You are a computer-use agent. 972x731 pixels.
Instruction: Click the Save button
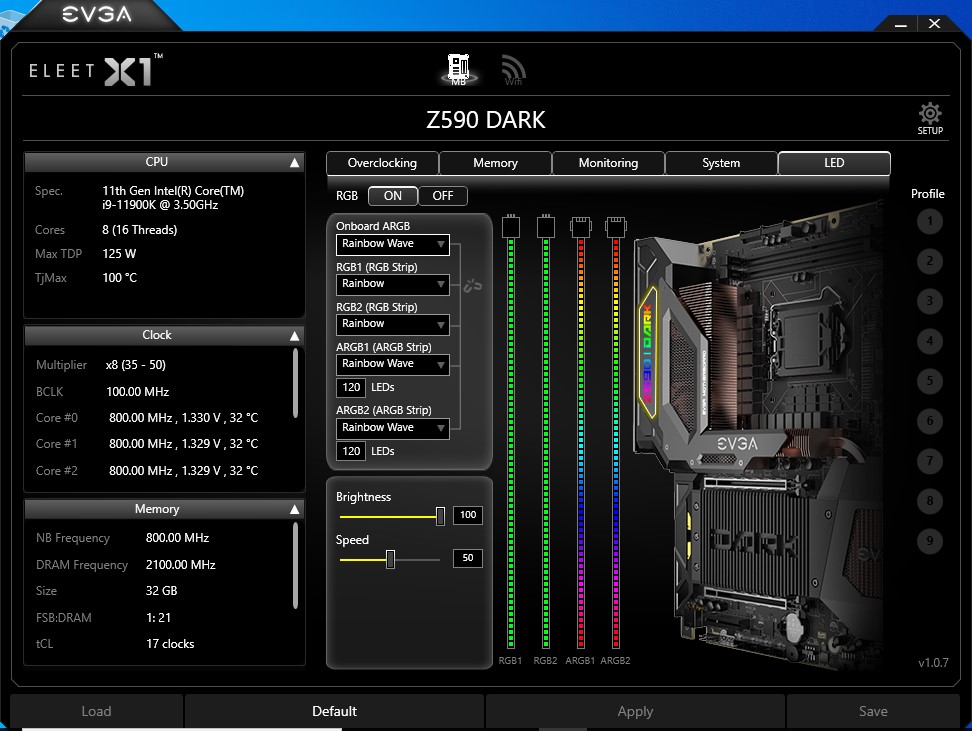click(x=873, y=711)
